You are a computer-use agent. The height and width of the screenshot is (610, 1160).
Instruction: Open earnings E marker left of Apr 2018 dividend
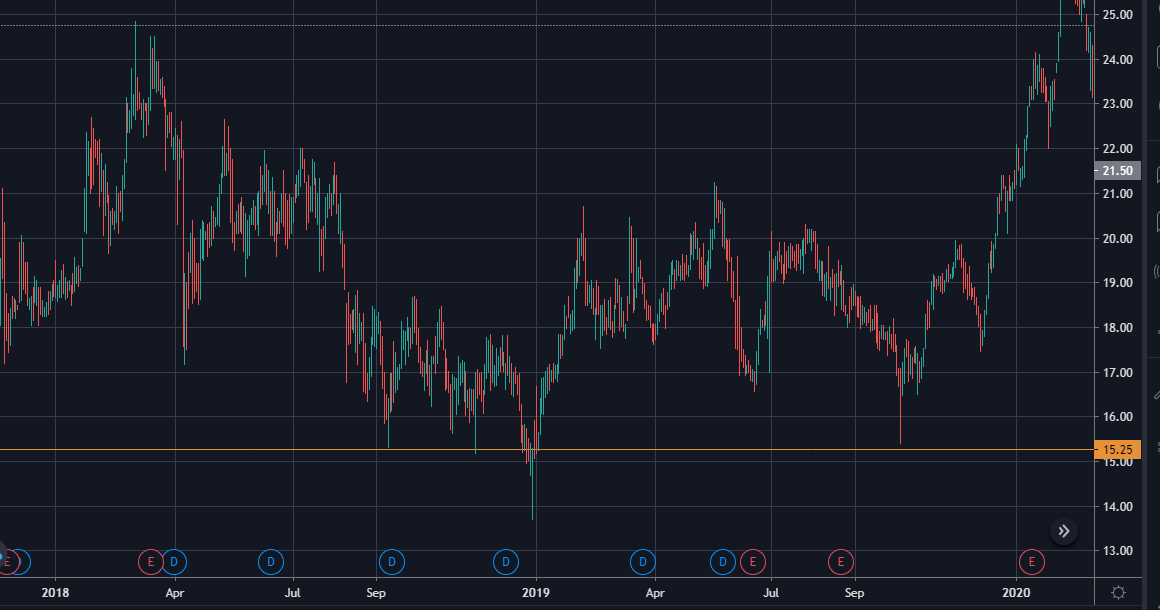pyautogui.click(x=151, y=562)
